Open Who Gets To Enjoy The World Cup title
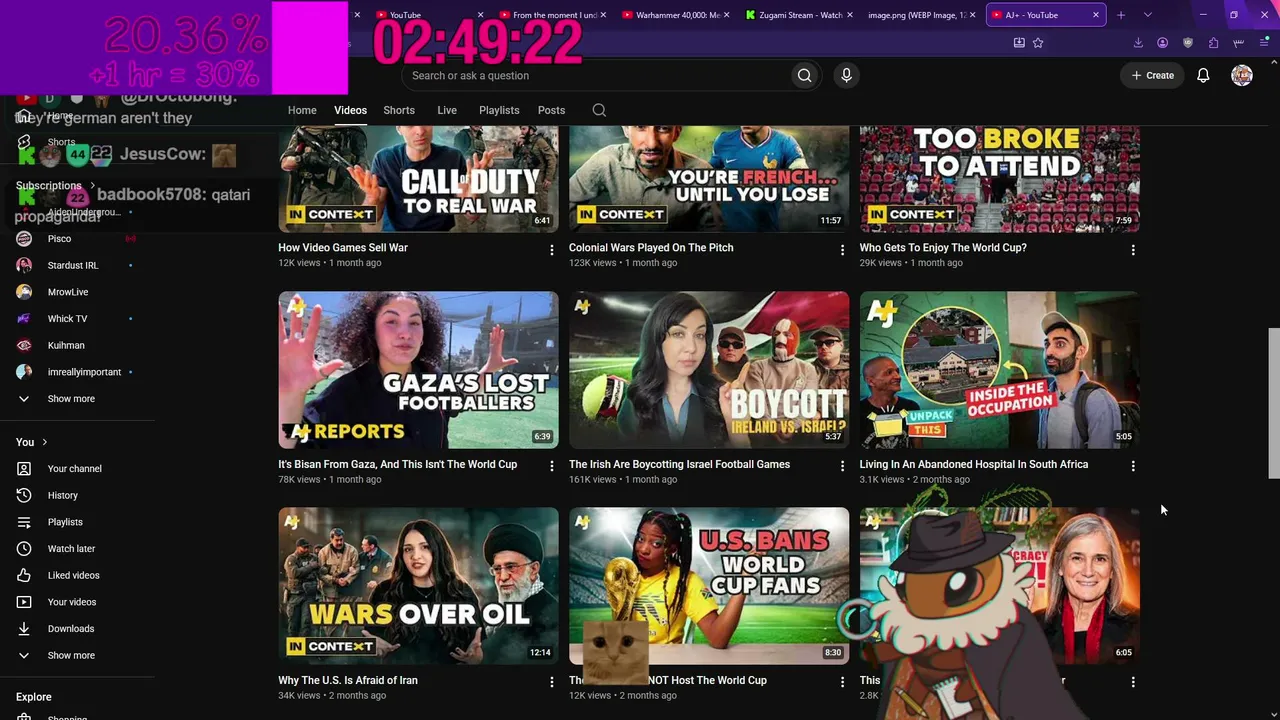Image resolution: width=1280 pixels, height=720 pixels. pos(943,248)
